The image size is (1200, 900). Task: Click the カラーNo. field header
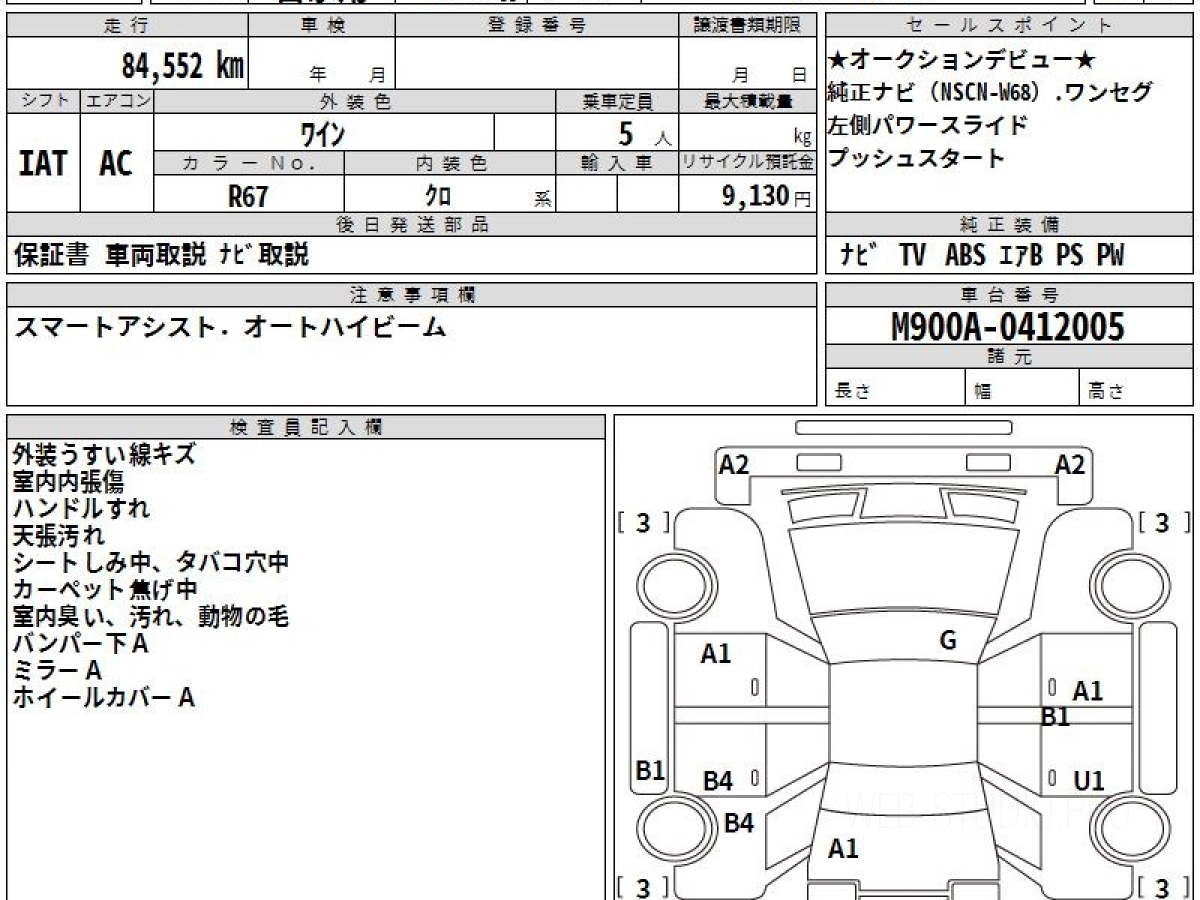249,163
